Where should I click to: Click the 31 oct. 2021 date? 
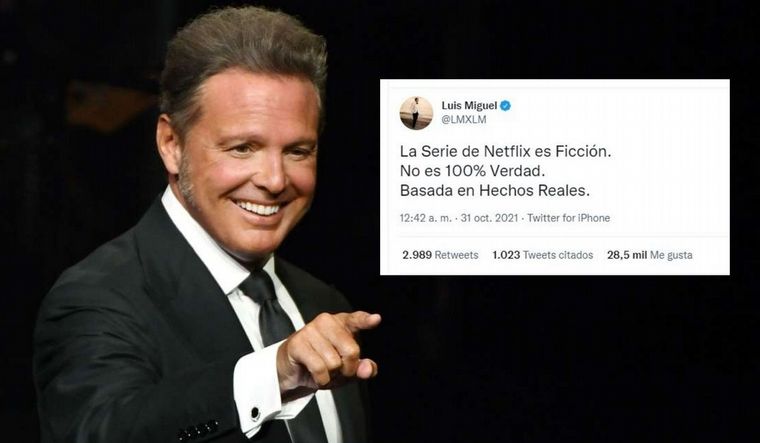click(490, 218)
